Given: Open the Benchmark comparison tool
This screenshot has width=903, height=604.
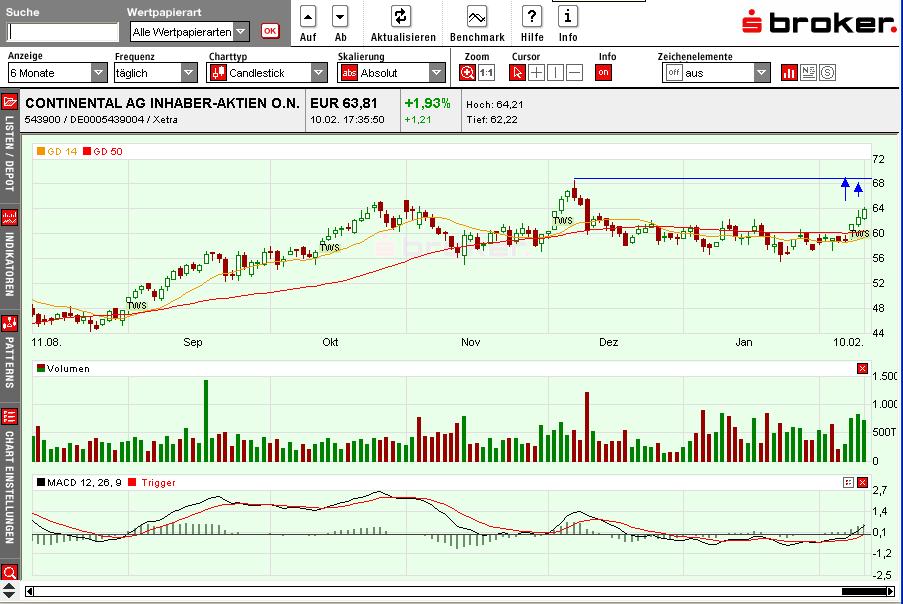Looking at the screenshot, I should (x=477, y=17).
